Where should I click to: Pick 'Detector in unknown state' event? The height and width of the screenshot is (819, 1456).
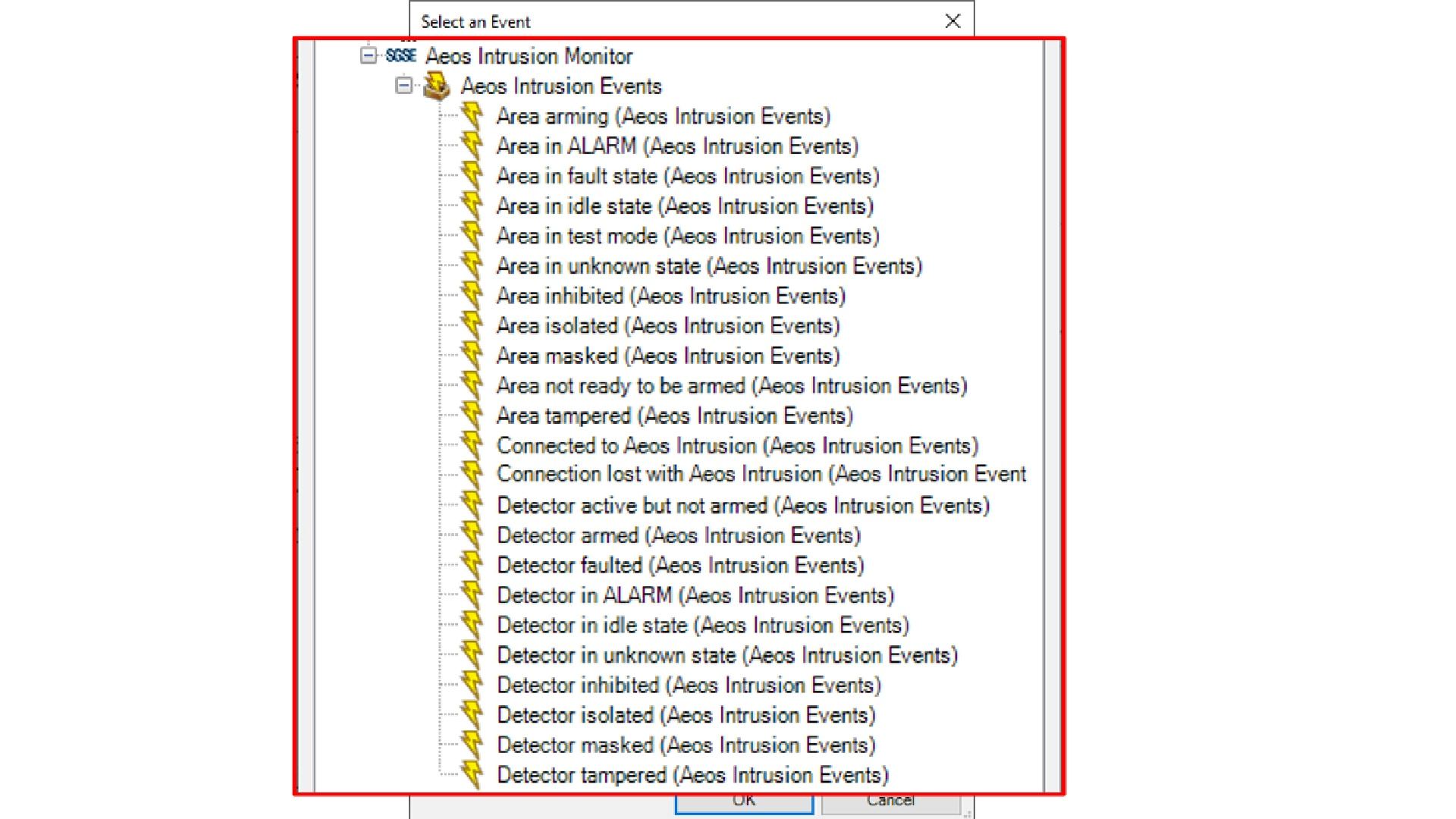(727, 655)
